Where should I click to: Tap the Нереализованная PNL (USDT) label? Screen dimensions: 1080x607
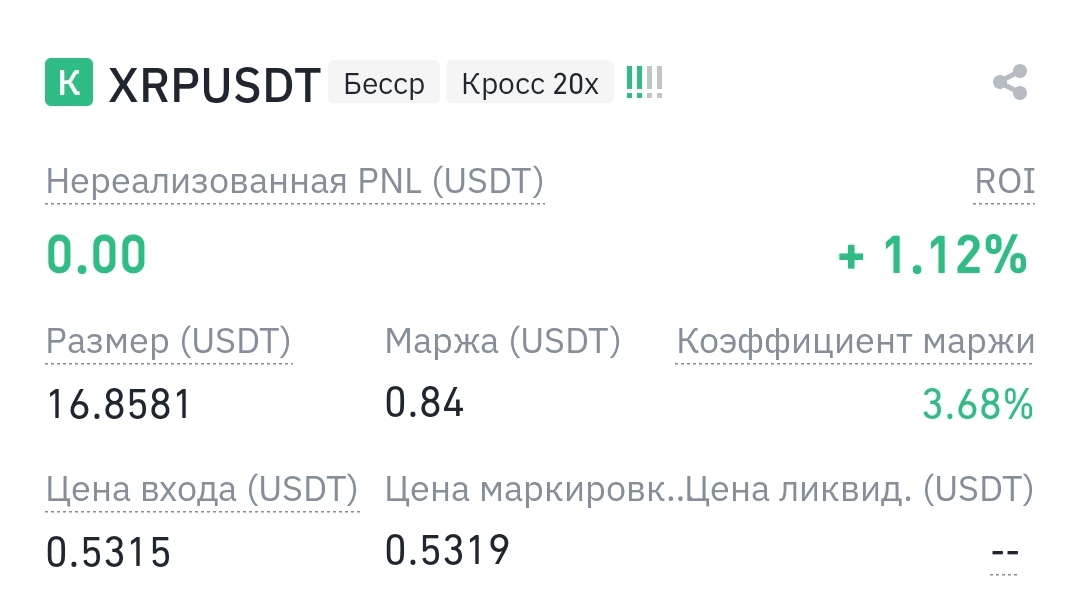point(295,182)
